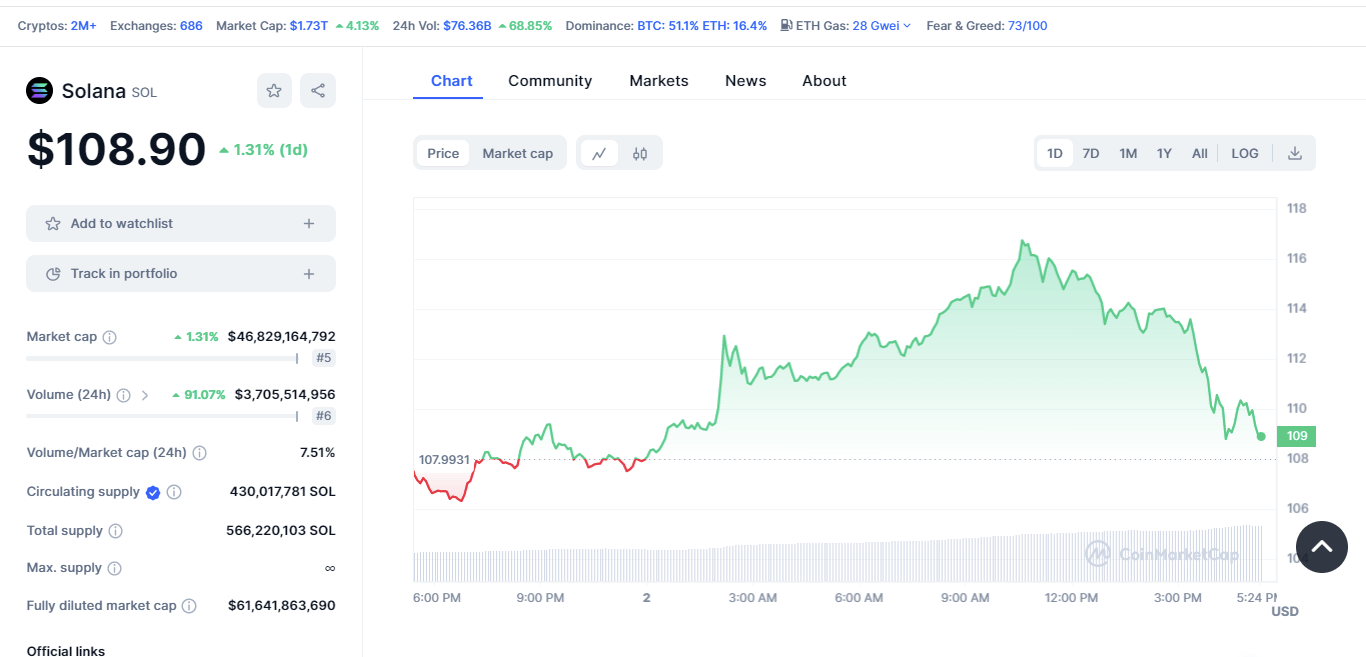Screen dimensions: 1366x657
Task: Switch to candlestick chart view
Action: [x=640, y=153]
